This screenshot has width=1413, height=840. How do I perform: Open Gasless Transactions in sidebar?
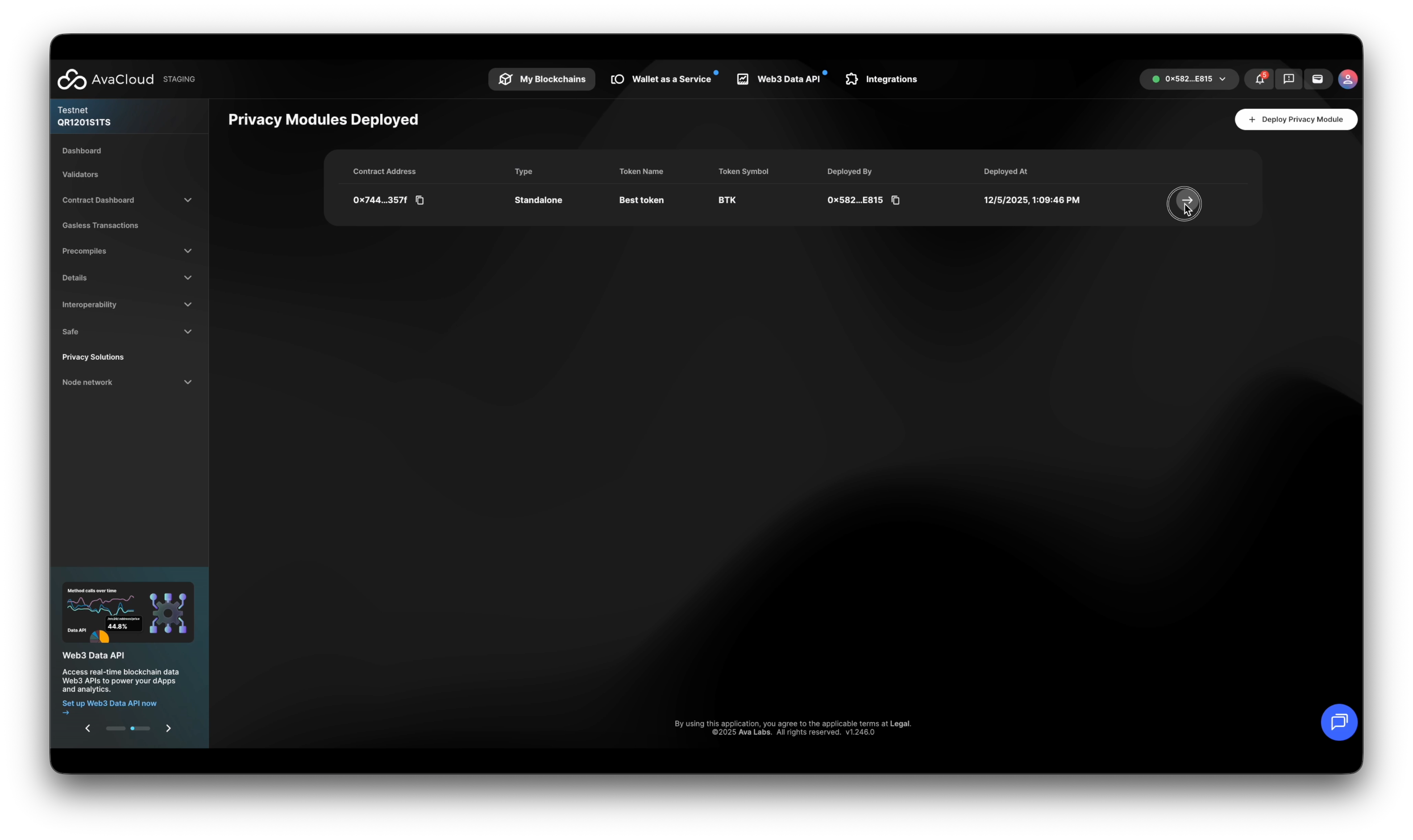pyautogui.click(x=100, y=225)
